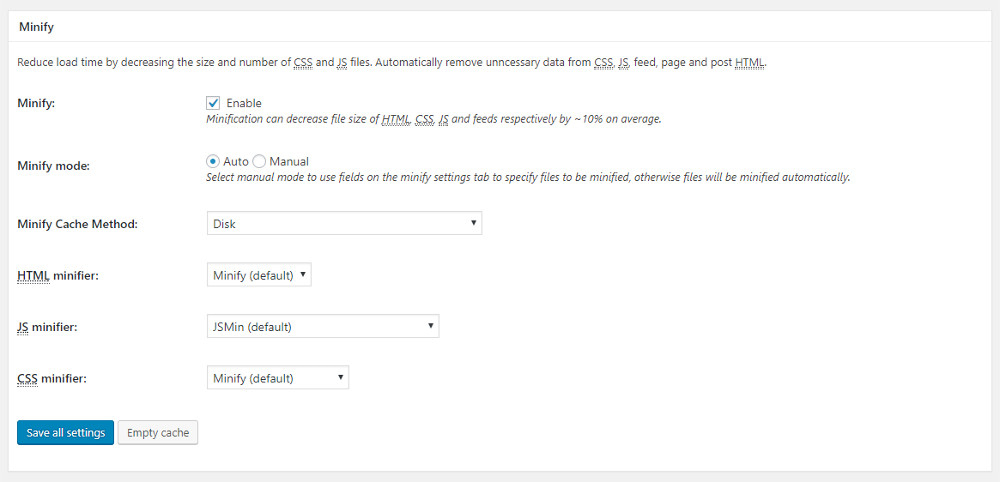This screenshot has width=1000, height=482.
Task: Click the HTML abbreviation ending the top description
Action: [x=749, y=63]
